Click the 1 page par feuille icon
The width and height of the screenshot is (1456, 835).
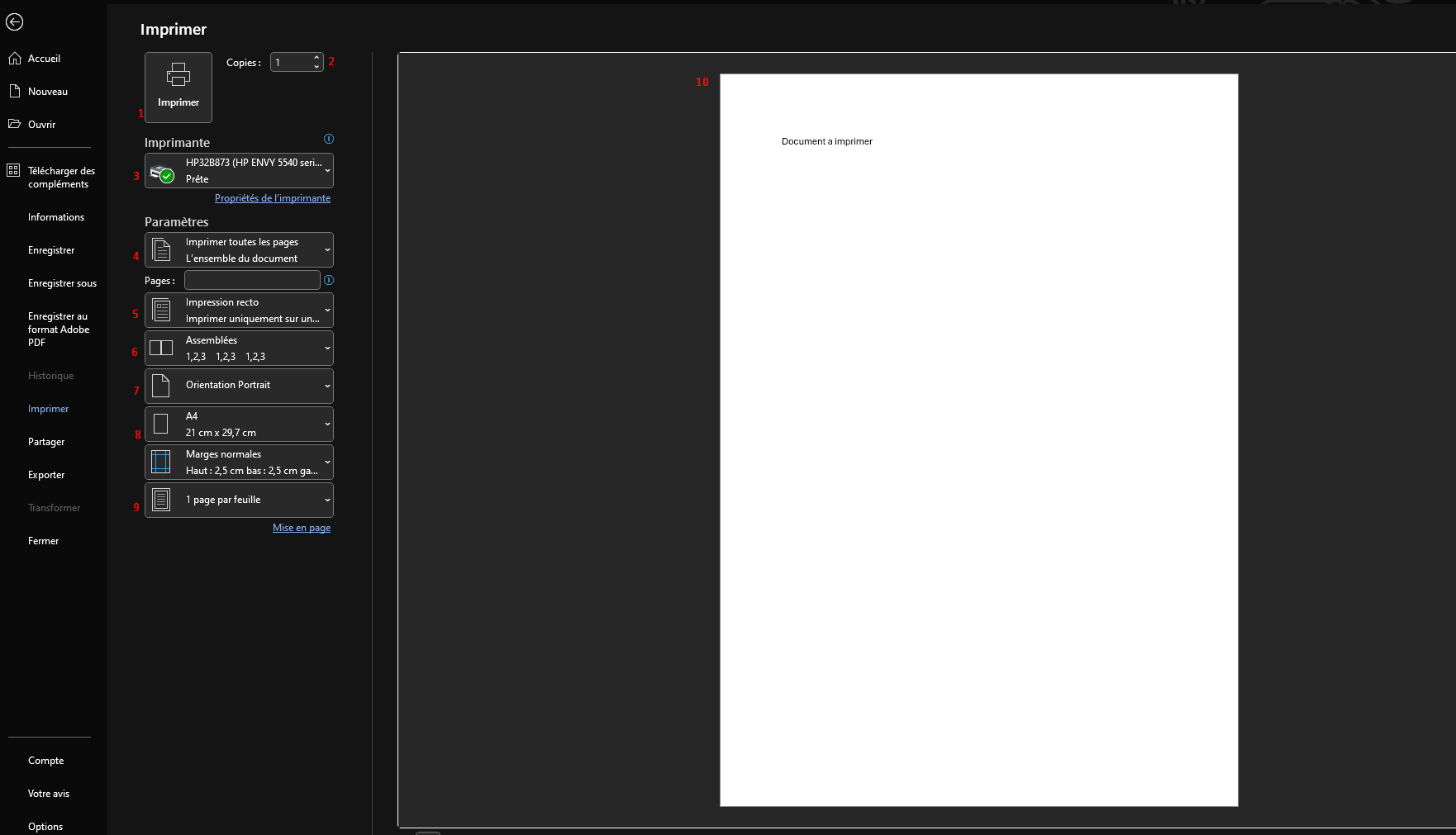point(161,500)
